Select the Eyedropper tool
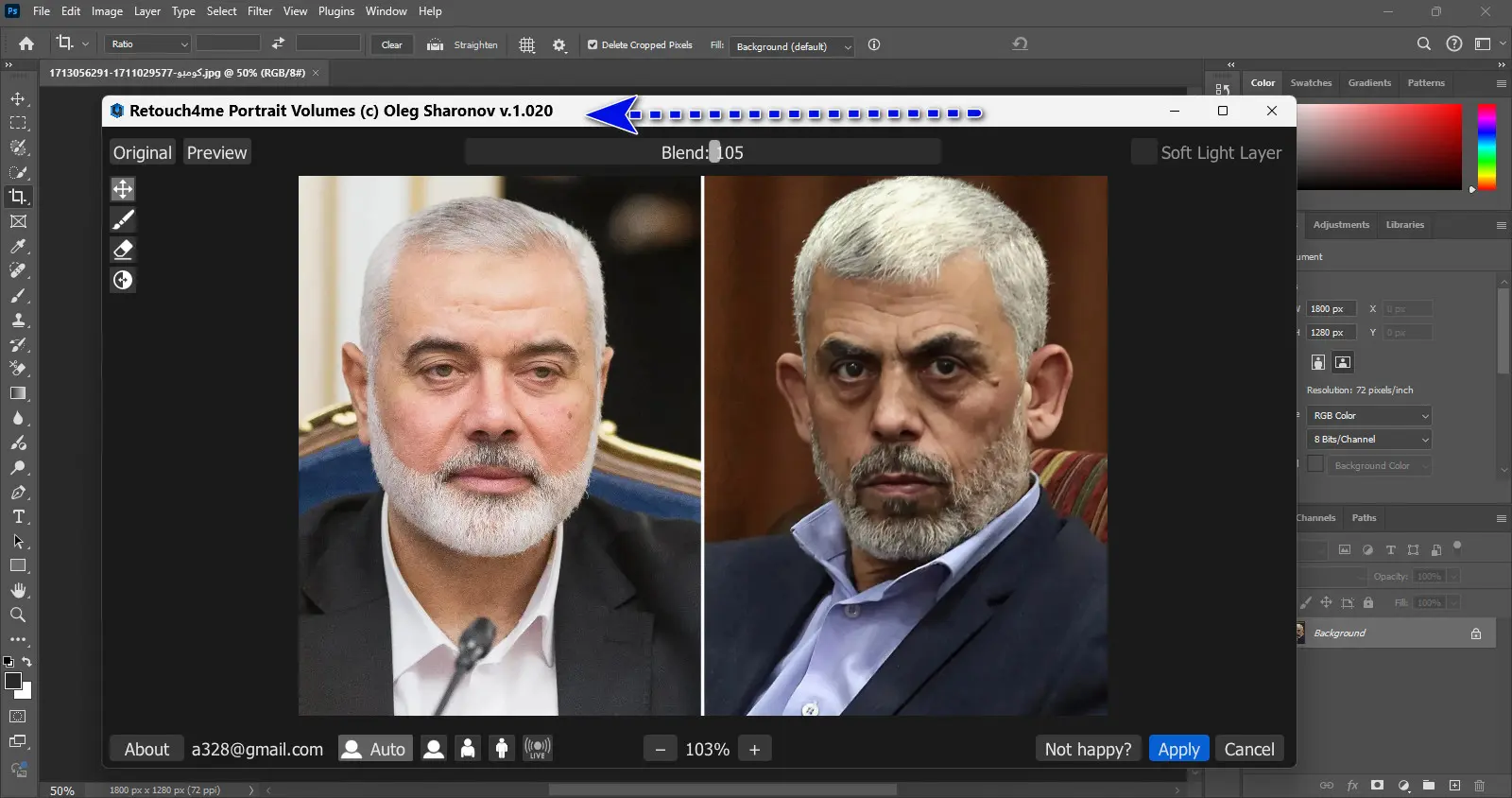Image resolution: width=1512 pixels, height=798 pixels. 18,246
